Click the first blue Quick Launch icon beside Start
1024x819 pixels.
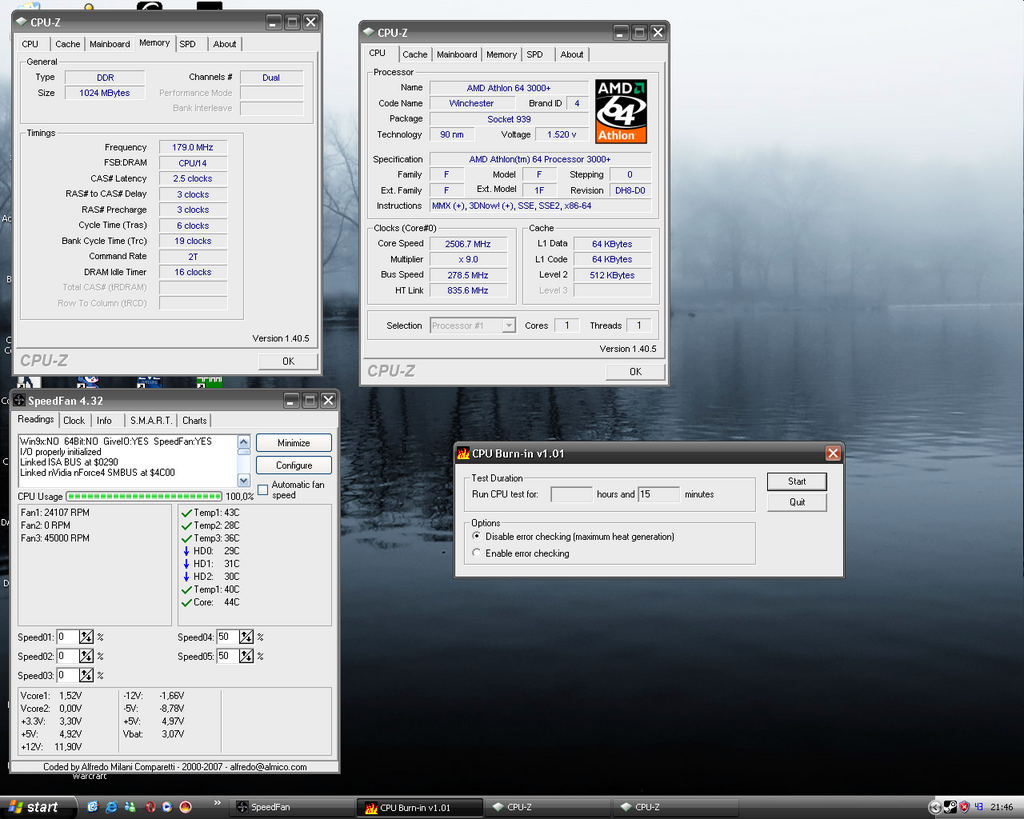pyautogui.click(x=93, y=807)
